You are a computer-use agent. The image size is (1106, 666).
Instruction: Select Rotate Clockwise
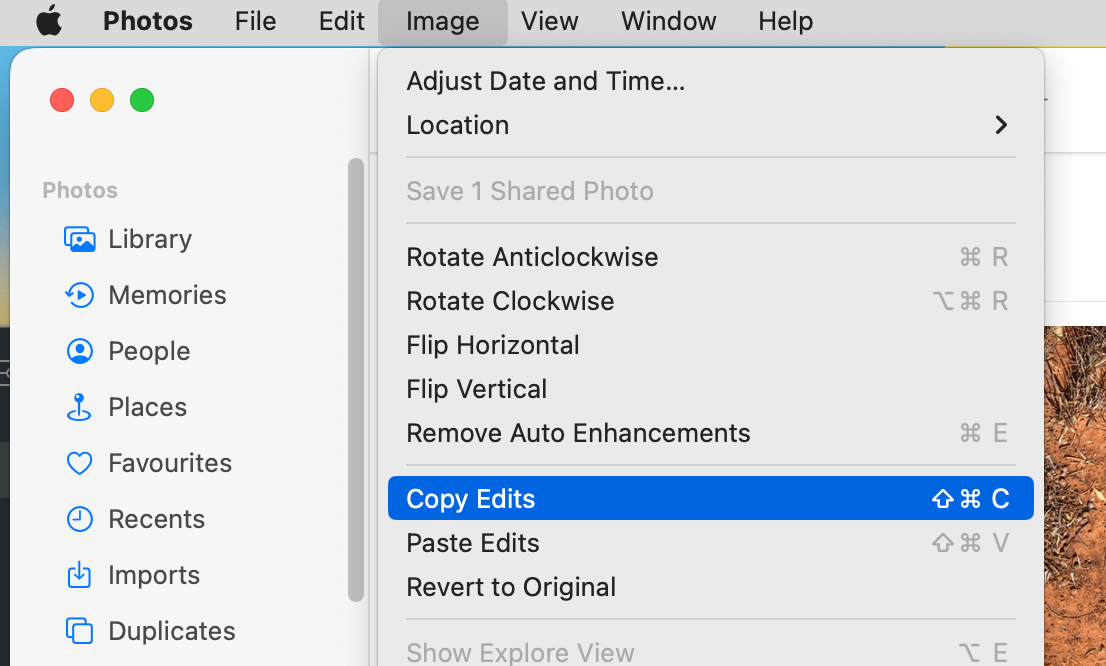point(710,301)
